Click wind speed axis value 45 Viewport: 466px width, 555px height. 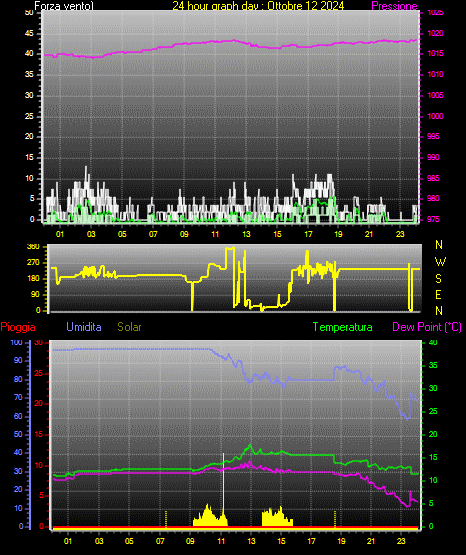(29, 33)
